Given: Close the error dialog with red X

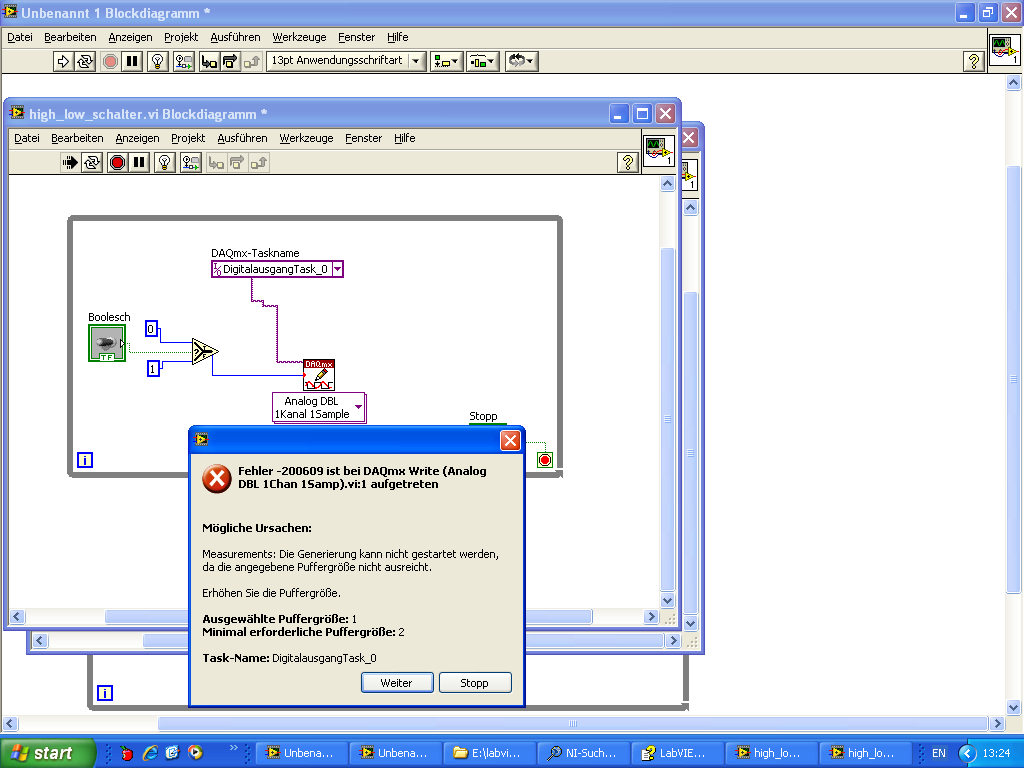Looking at the screenshot, I should pos(510,441).
